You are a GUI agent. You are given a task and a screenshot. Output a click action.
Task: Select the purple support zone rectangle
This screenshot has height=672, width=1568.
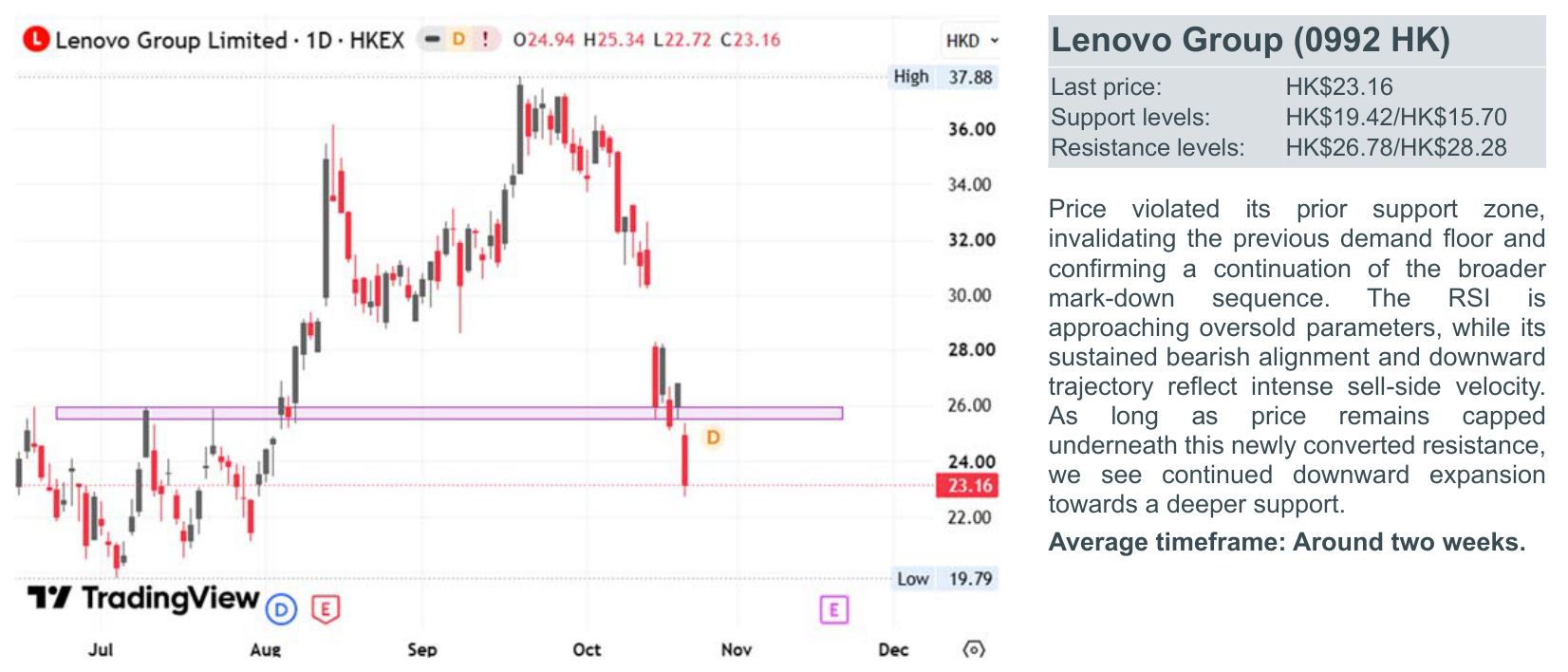449,413
